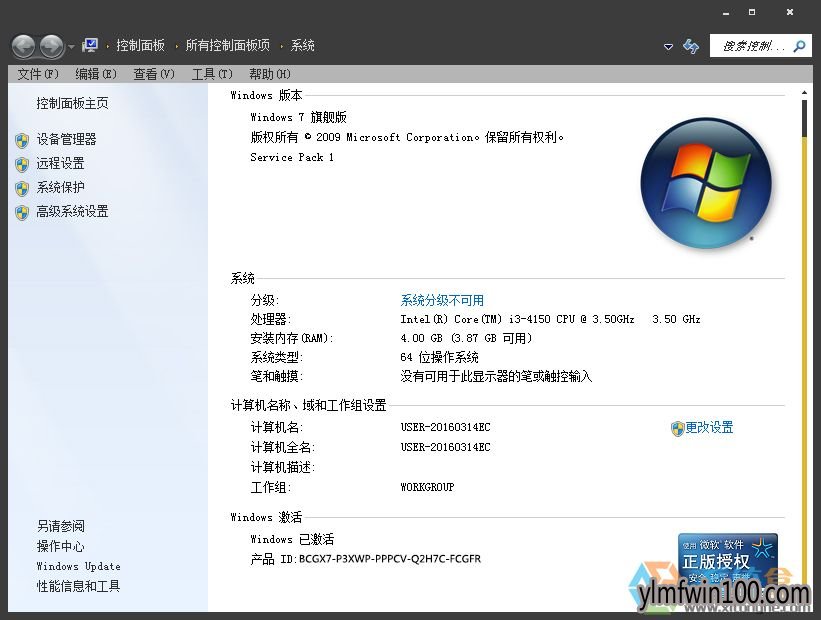Click the computer icon in address bar
The width and height of the screenshot is (821, 620).
click(x=90, y=45)
